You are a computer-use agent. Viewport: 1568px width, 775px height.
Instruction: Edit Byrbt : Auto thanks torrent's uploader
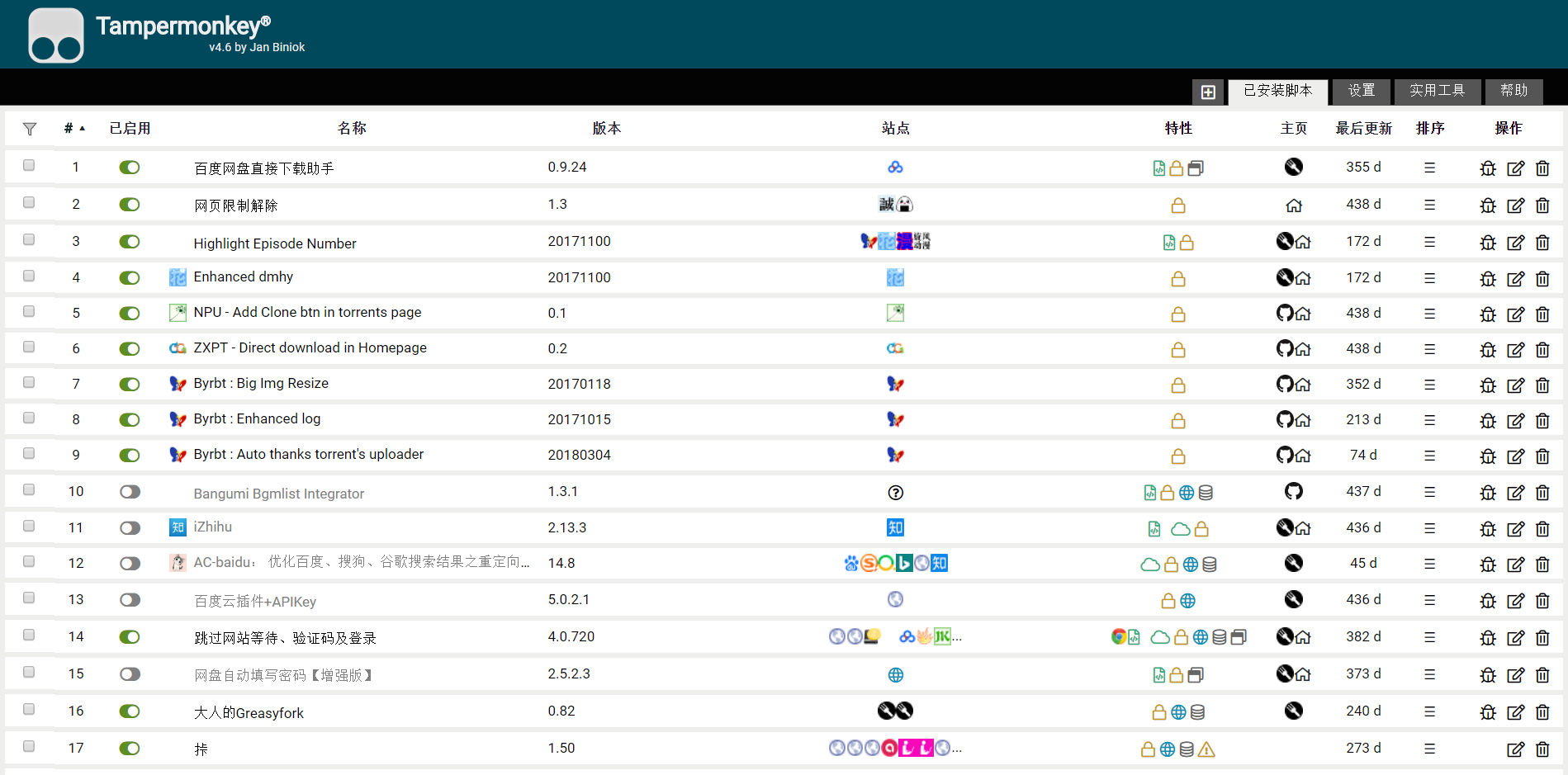tap(1516, 456)
